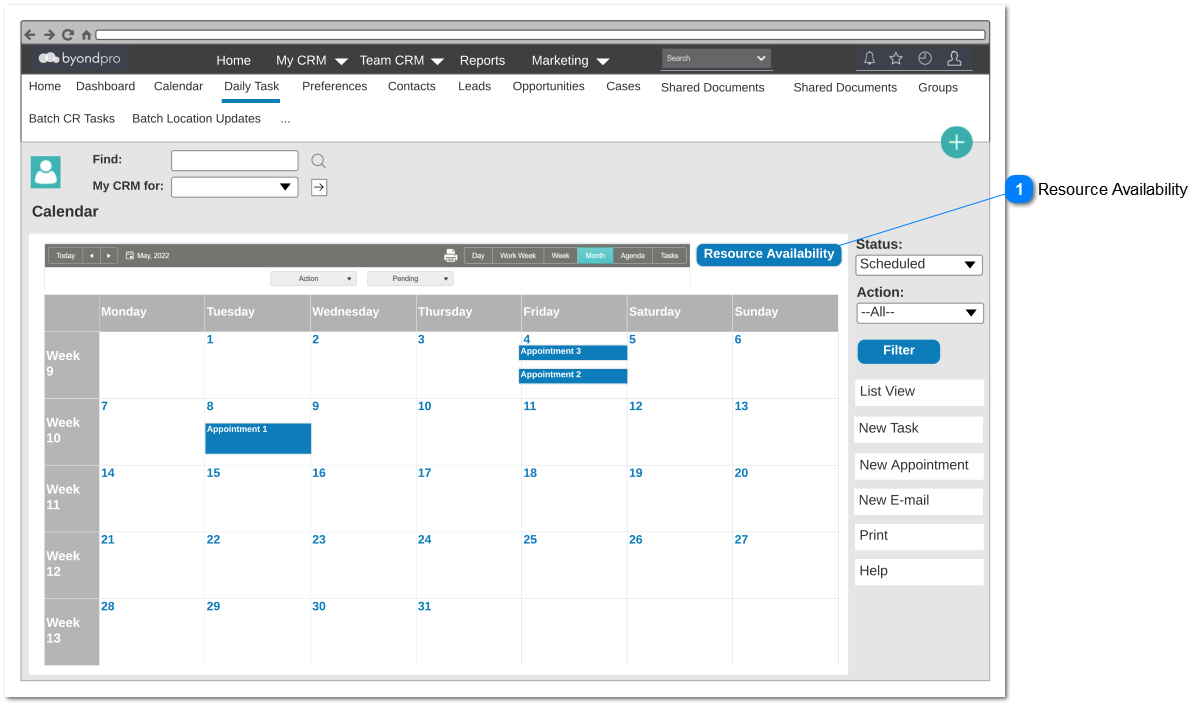The width and height of the screenshot is (1204, 706).
Task: Click the calendar printer icon
Action: pos(450,256)
